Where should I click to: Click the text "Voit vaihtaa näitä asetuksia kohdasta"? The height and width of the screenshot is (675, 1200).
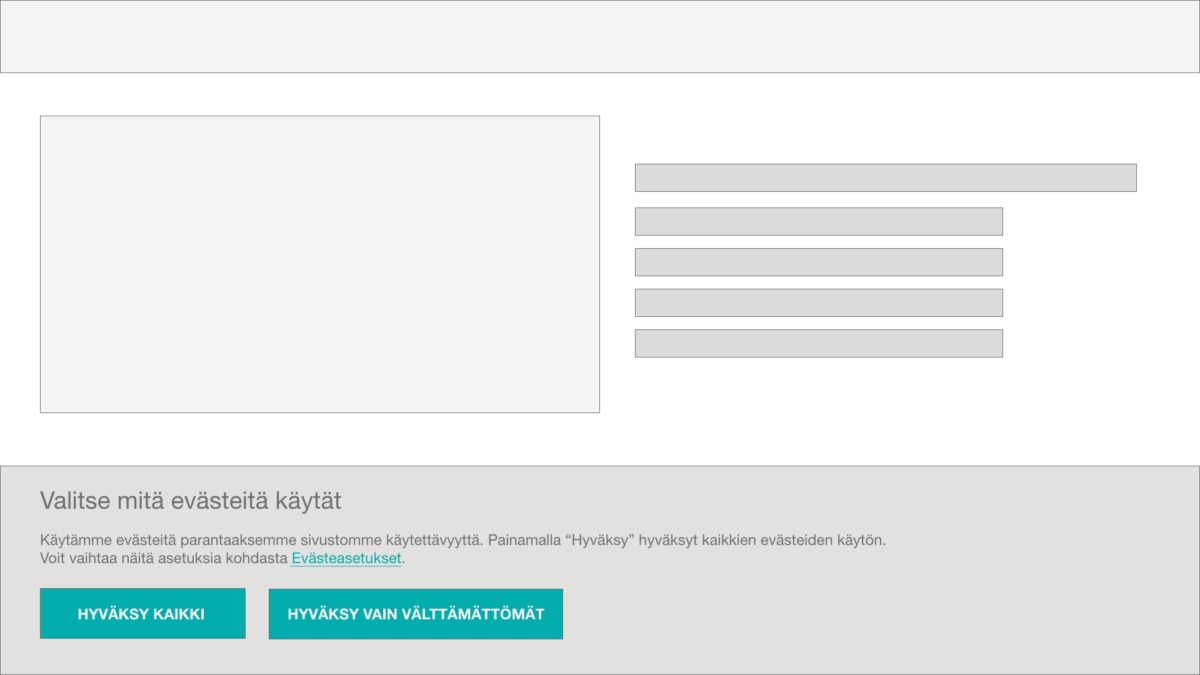point(164,559)
